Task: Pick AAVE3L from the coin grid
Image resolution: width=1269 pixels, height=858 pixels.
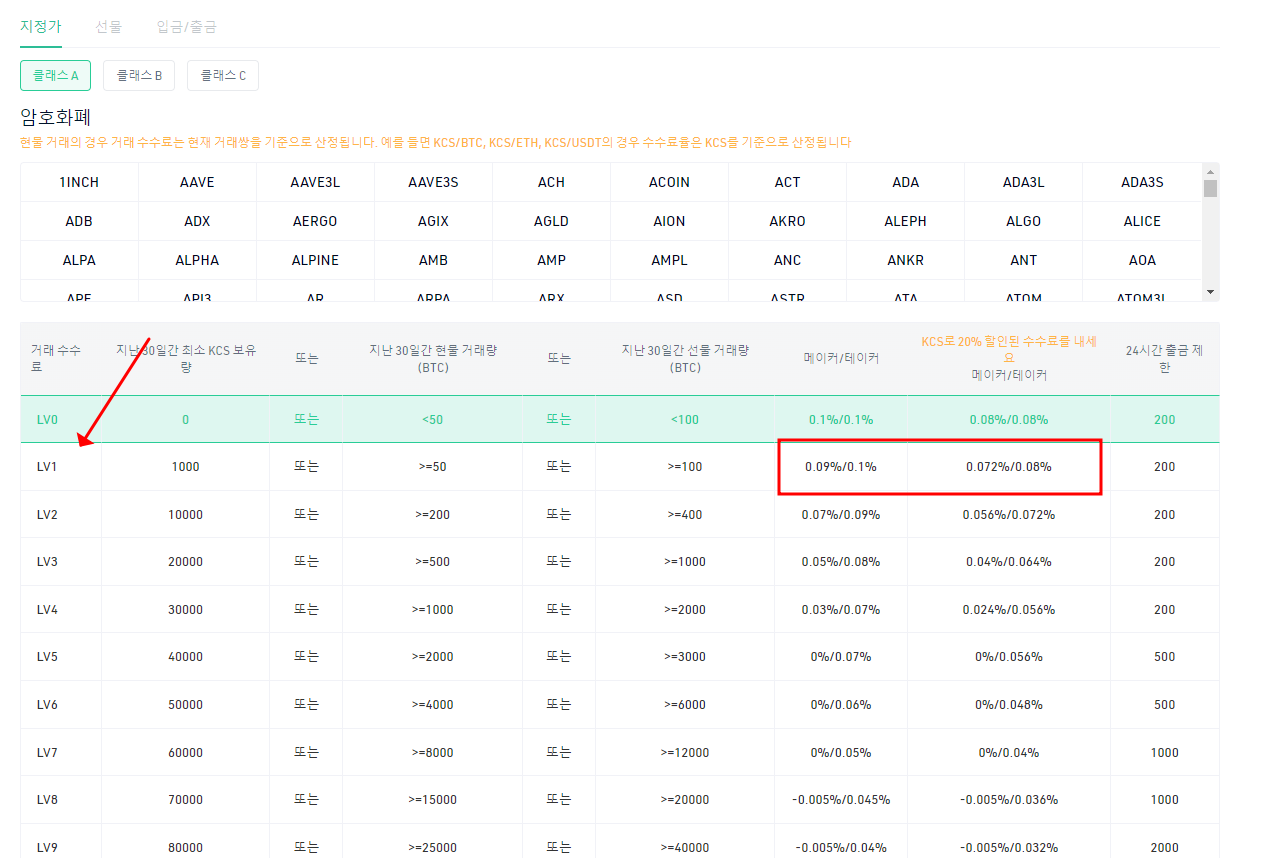Action: 315,182
